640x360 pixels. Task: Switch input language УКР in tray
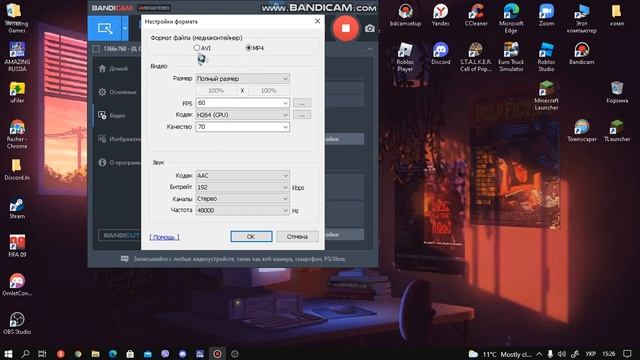(590, 354)
